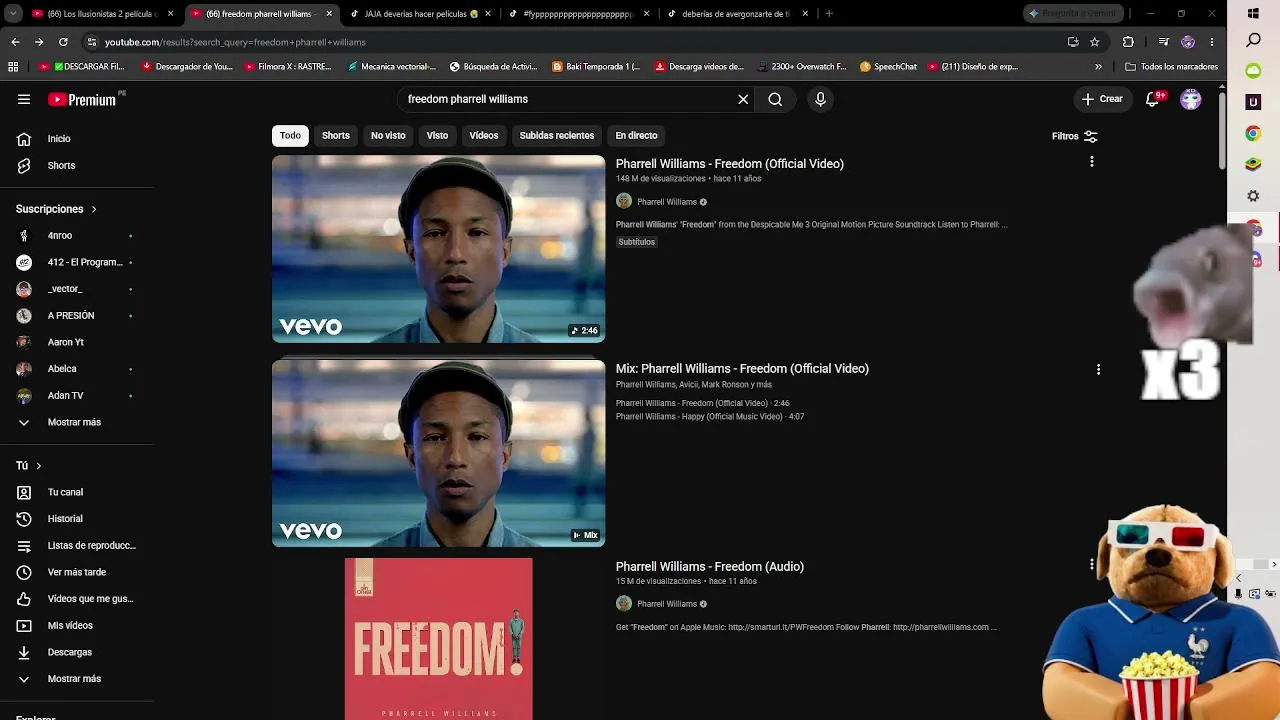The width and height of the screenshot is (1280, 720).
Task: Open the tab search dropdown arrow
Action: (x=13, y=14)
